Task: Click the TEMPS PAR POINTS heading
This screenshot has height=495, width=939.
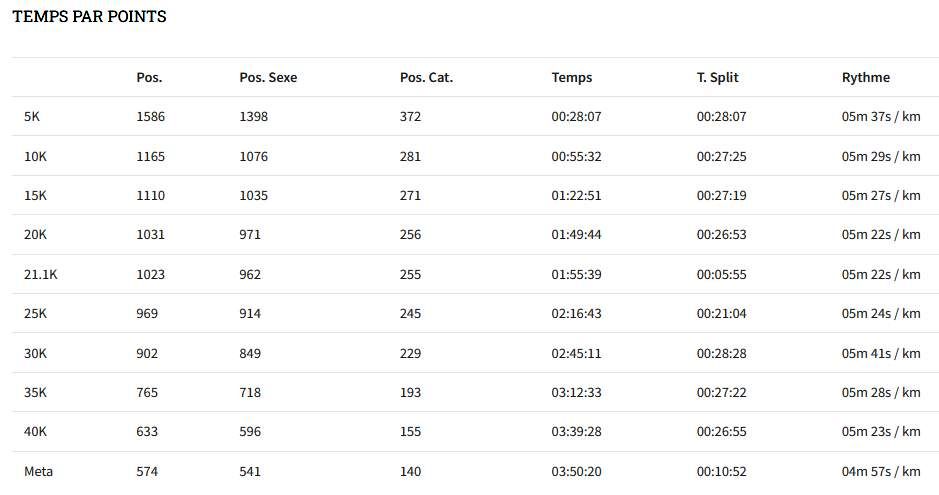Action: tap(89, 17)
